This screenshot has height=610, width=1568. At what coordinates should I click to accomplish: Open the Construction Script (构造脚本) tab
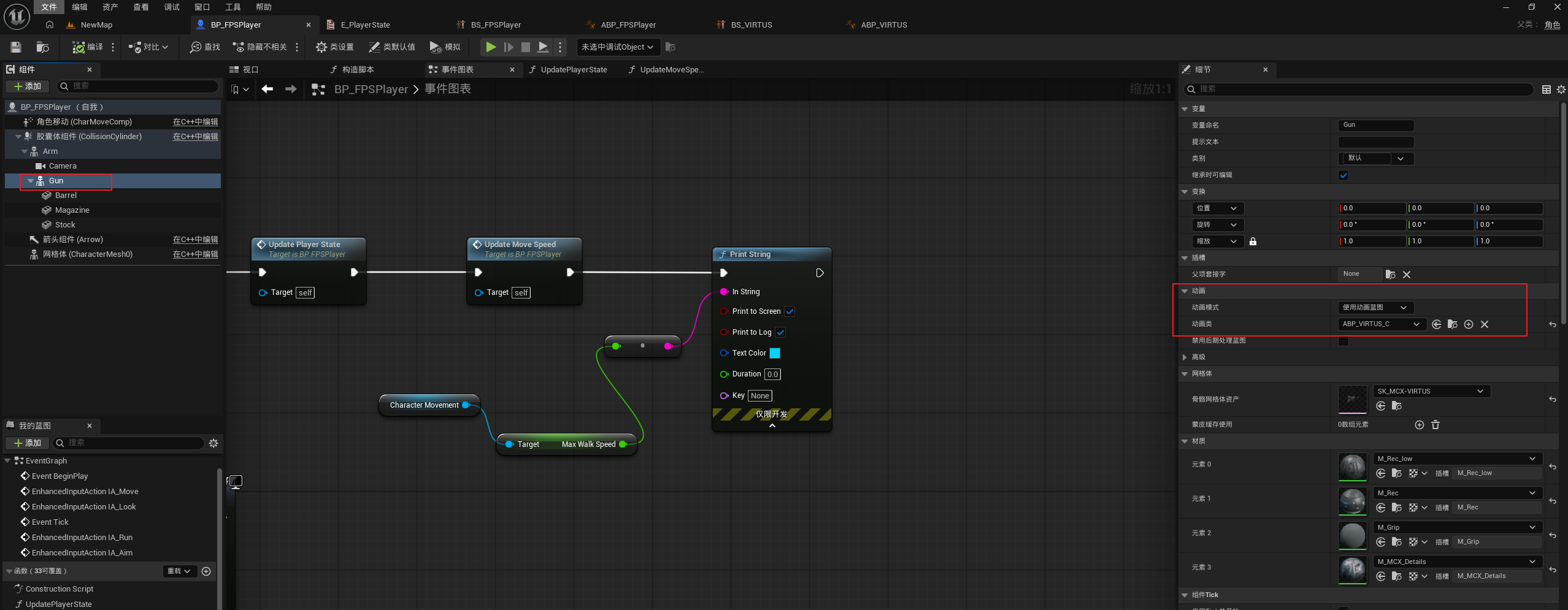[x=352, y=70]
